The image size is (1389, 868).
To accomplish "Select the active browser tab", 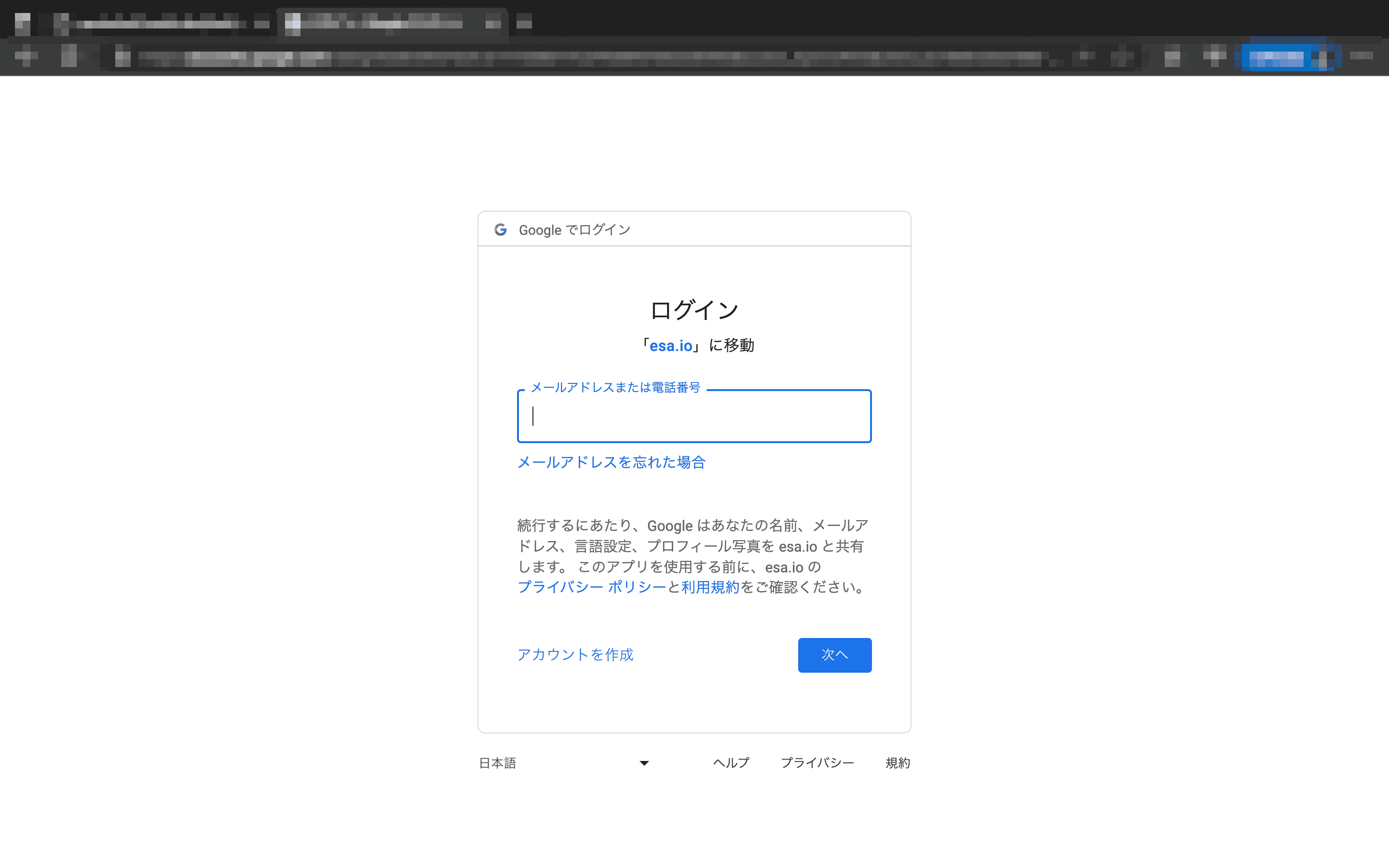I will coord(392,24).
